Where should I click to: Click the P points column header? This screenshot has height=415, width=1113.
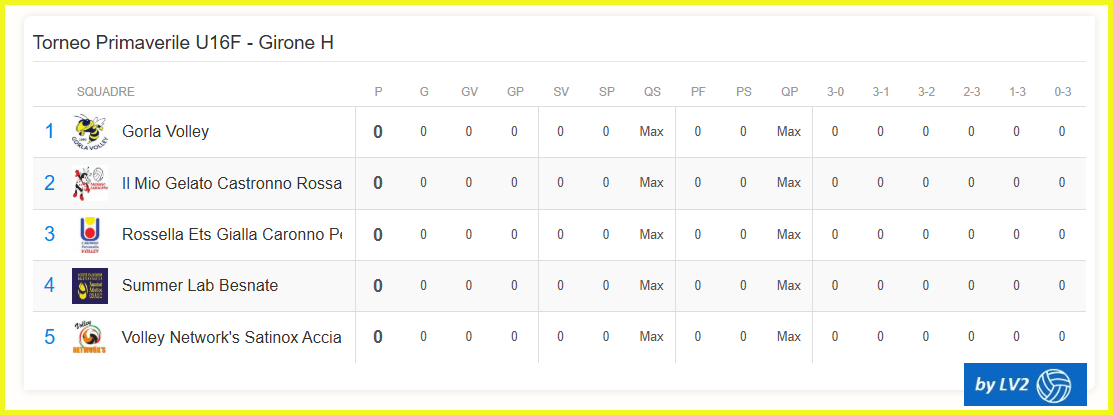click(x=378, y=92)
